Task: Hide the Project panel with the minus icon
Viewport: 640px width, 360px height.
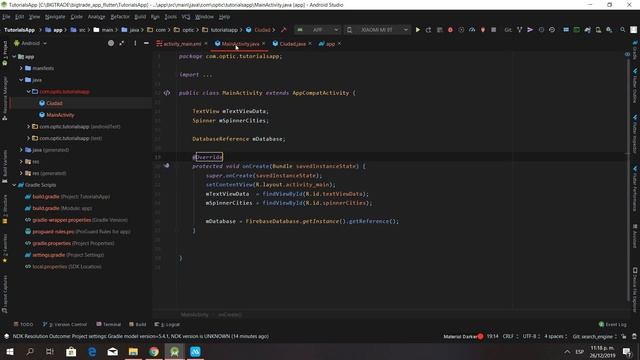Action: tap(146, 43)
